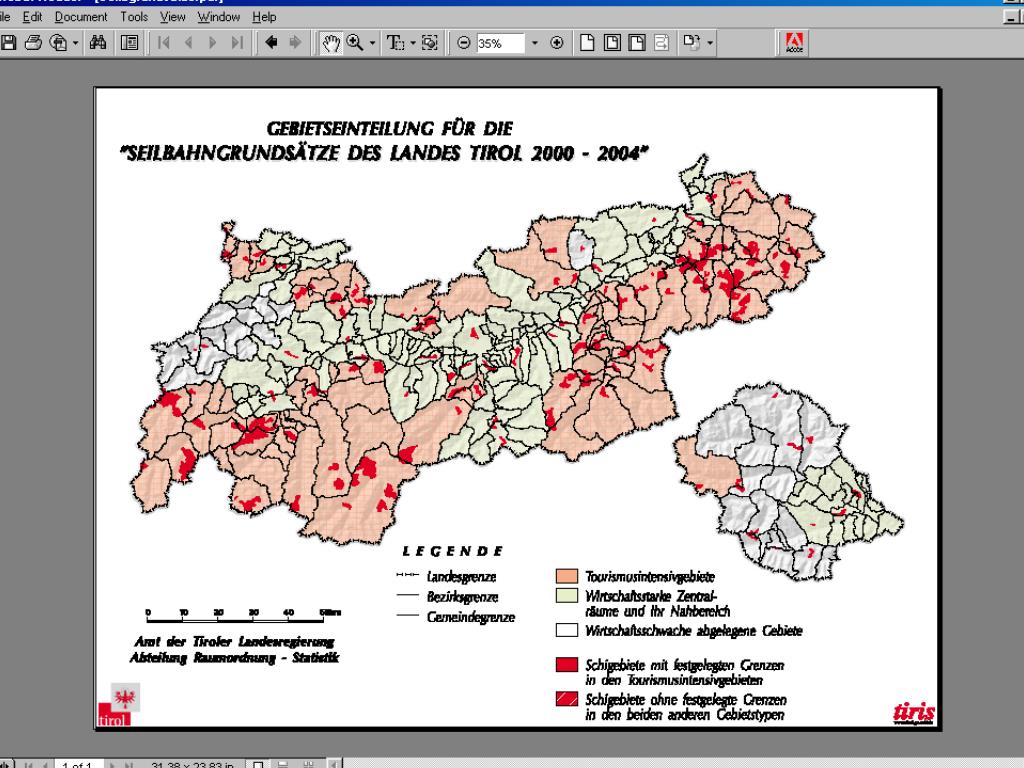This screenshot has width=1024, height=768.
Task: Set view to Actual Size page icon
Action: point(587,43)
